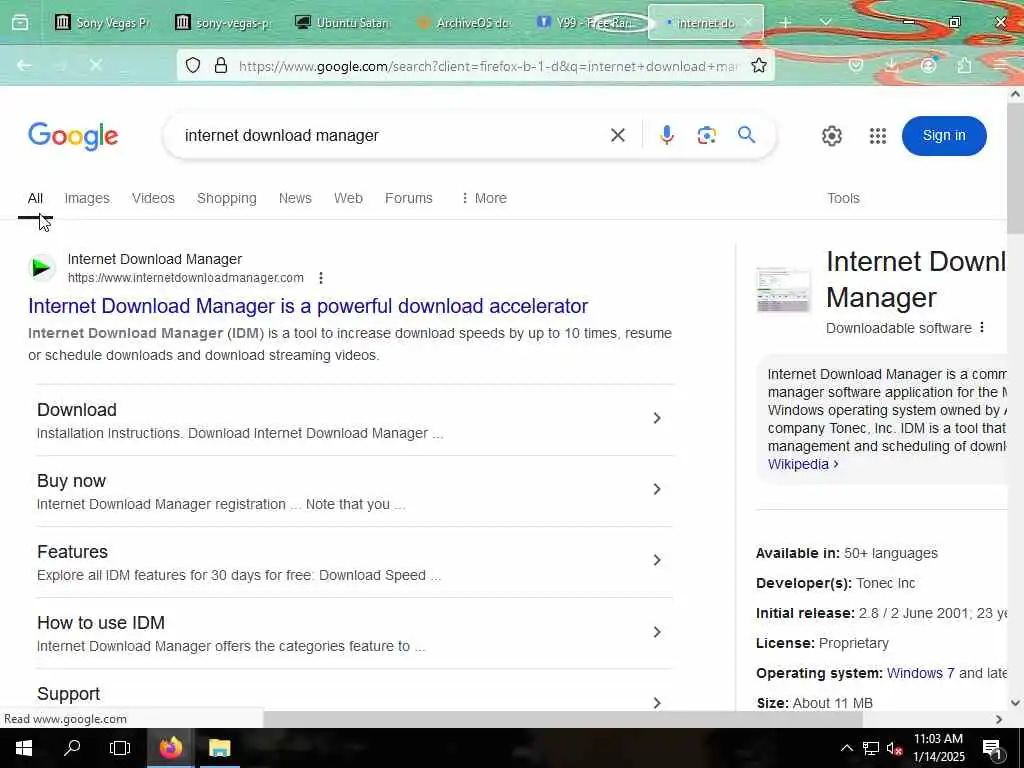Click Firefox icon in taskbar
Screen dimensions: 1024x768
click(x=170, y=748)
